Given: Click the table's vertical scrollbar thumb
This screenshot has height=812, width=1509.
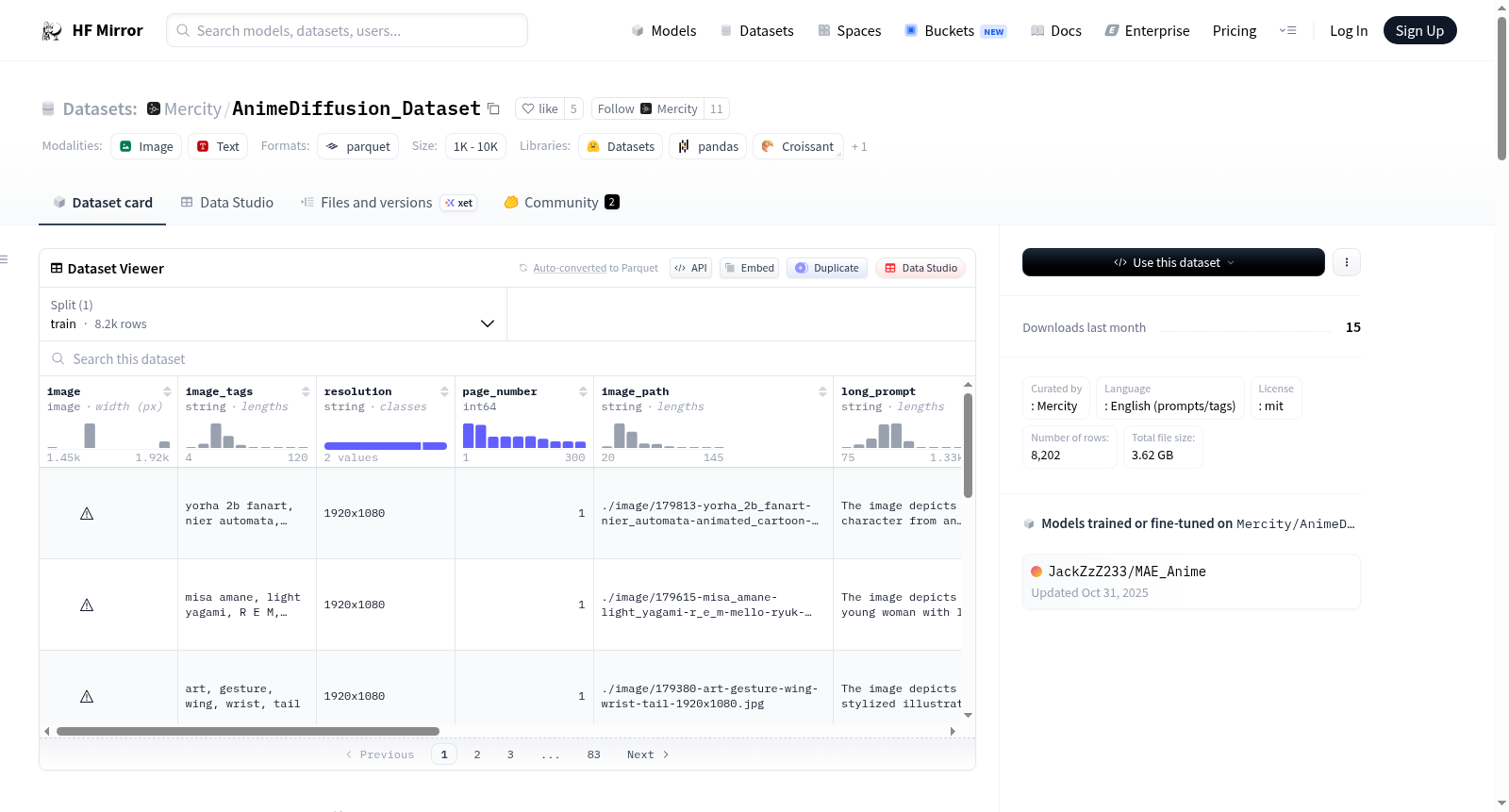Looking at the screenshot, I should 968,445.
